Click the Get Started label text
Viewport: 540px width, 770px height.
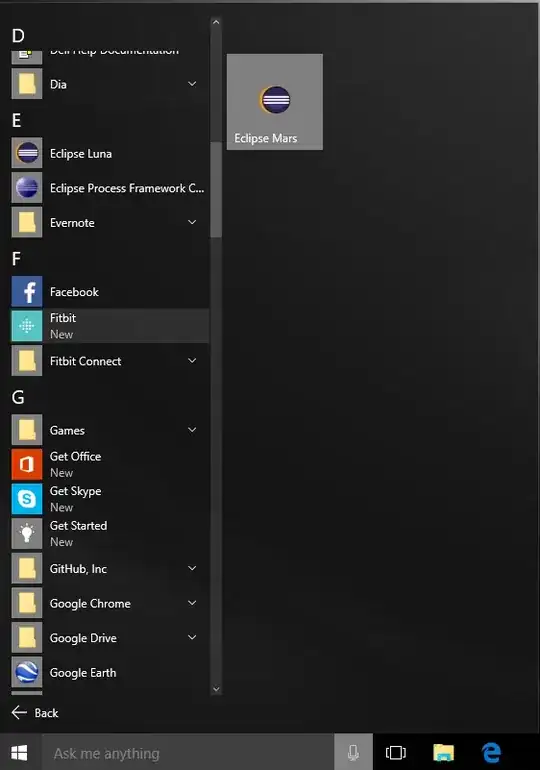pos(79,525)
